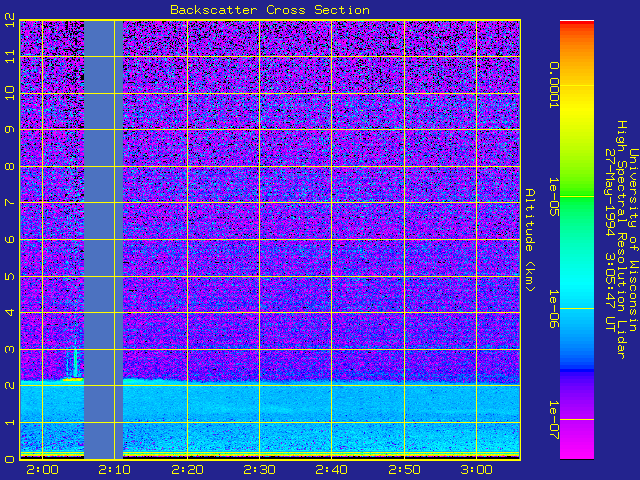This screenshot has width=640, height=480.
Task: Click the 27-May-1994 3:05:47 UT timestamp
Action: 610,240
